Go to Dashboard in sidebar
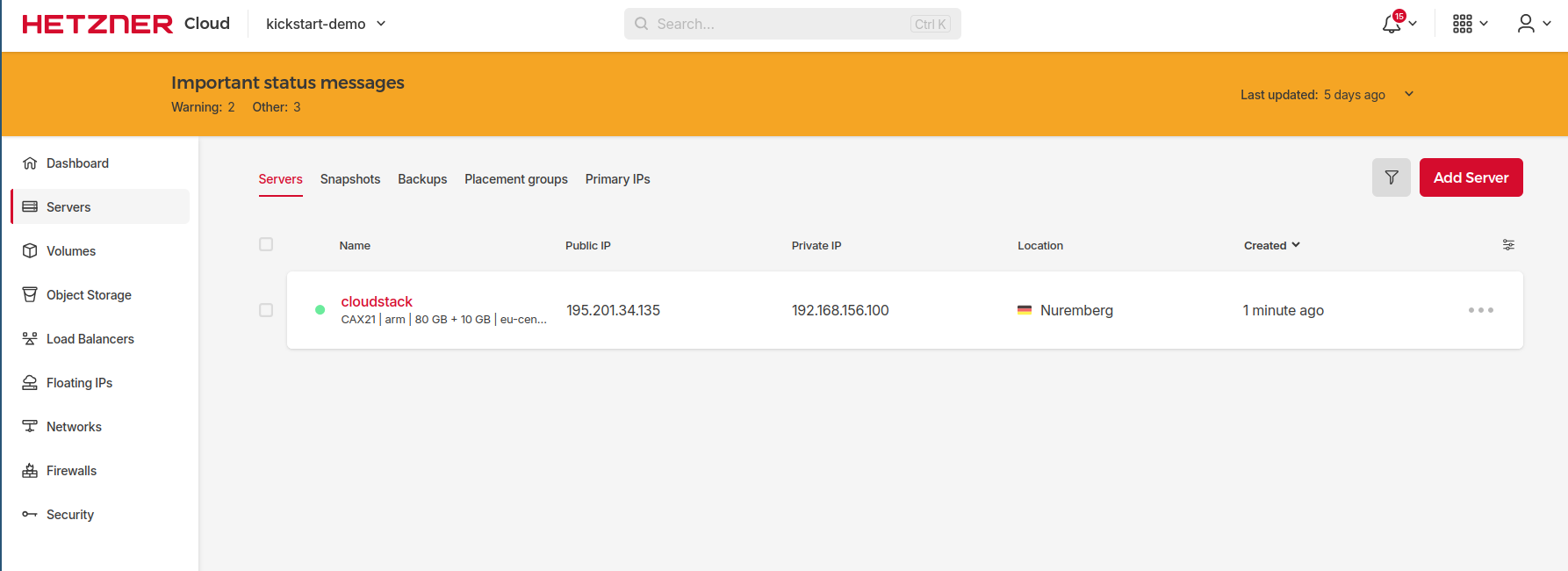 coord(101,163)
